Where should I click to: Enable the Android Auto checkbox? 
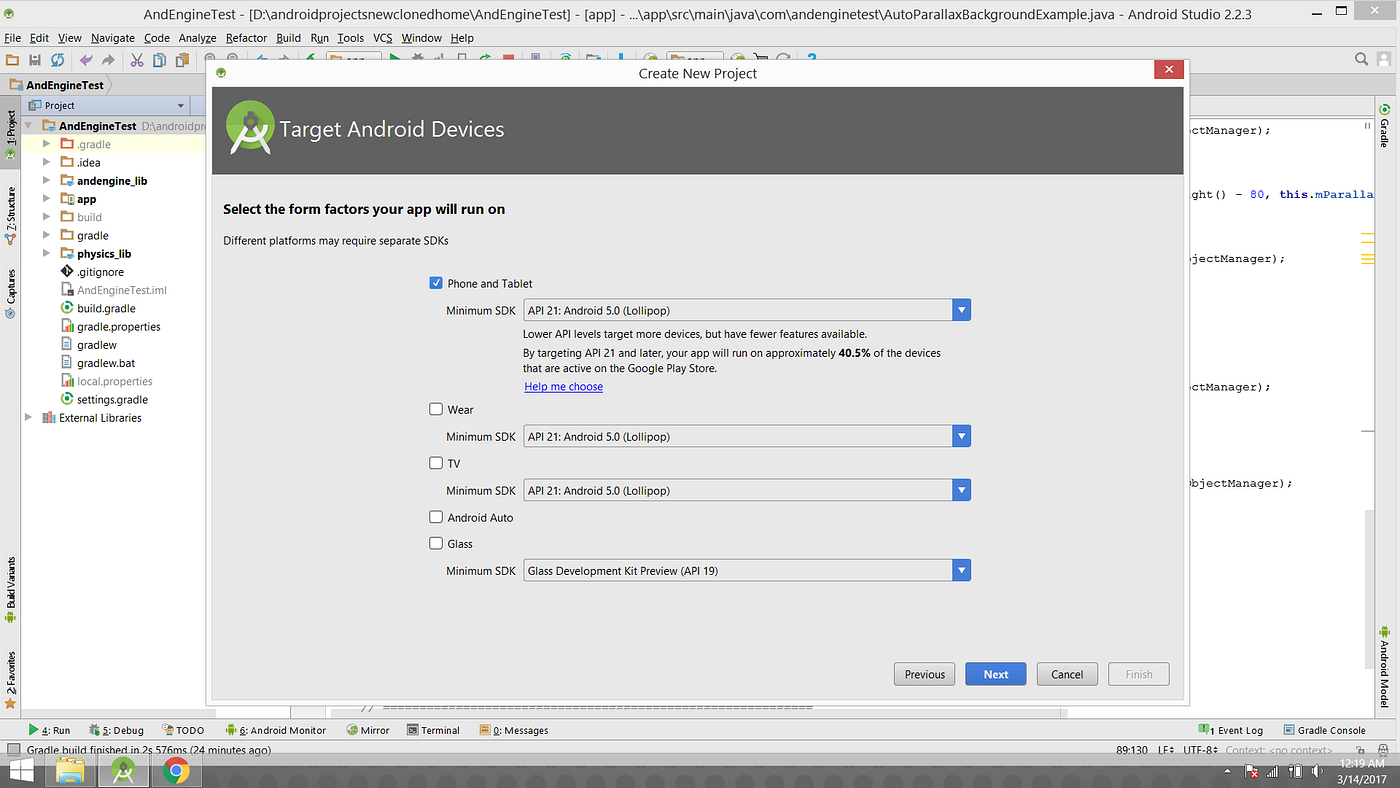click(436, 517)
